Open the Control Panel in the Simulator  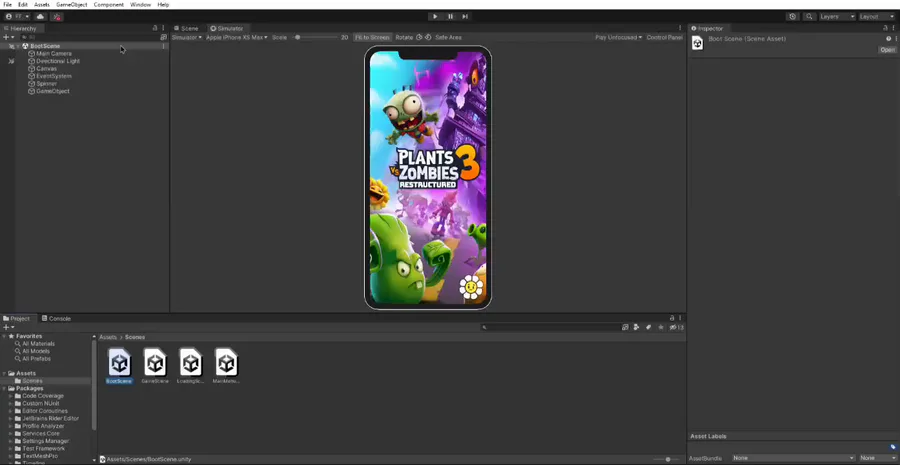(x=665, y=37)
